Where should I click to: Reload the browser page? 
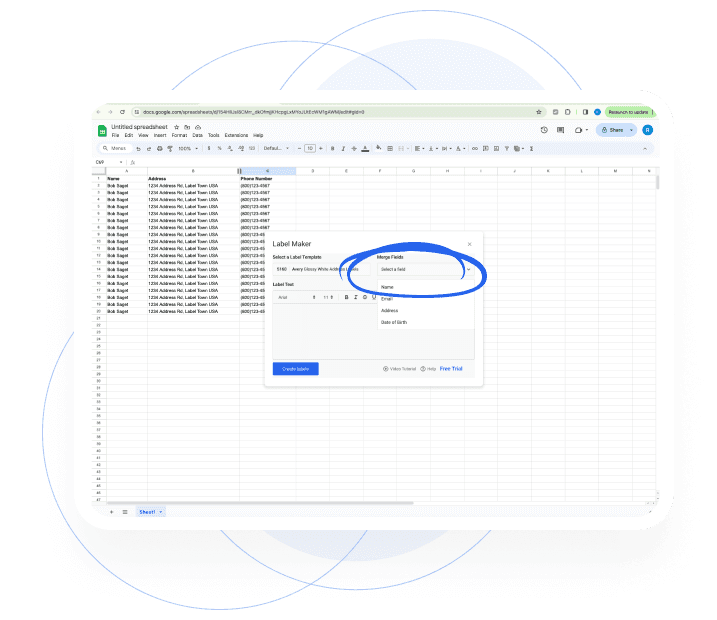click(x=123, y=112)
